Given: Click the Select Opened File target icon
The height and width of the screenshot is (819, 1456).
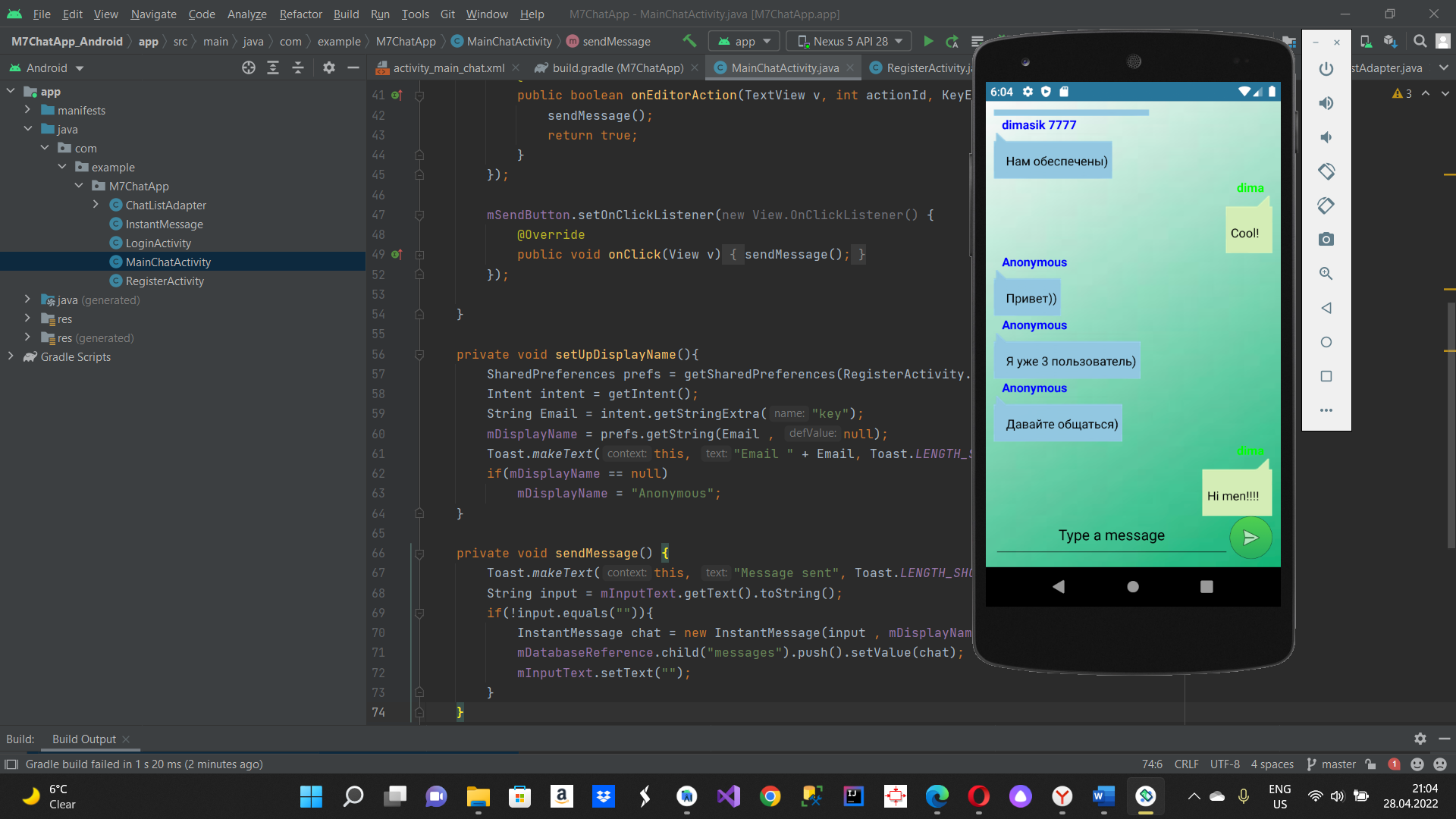Looking at the screenshot, I should pos(249,68).
